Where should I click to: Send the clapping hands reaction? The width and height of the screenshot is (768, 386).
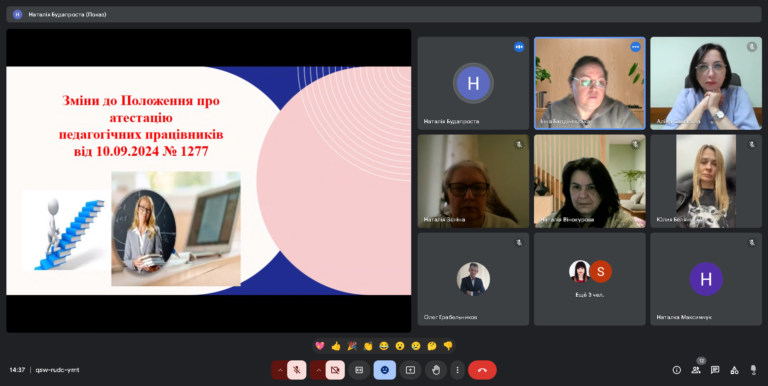[x=368, y=346]
